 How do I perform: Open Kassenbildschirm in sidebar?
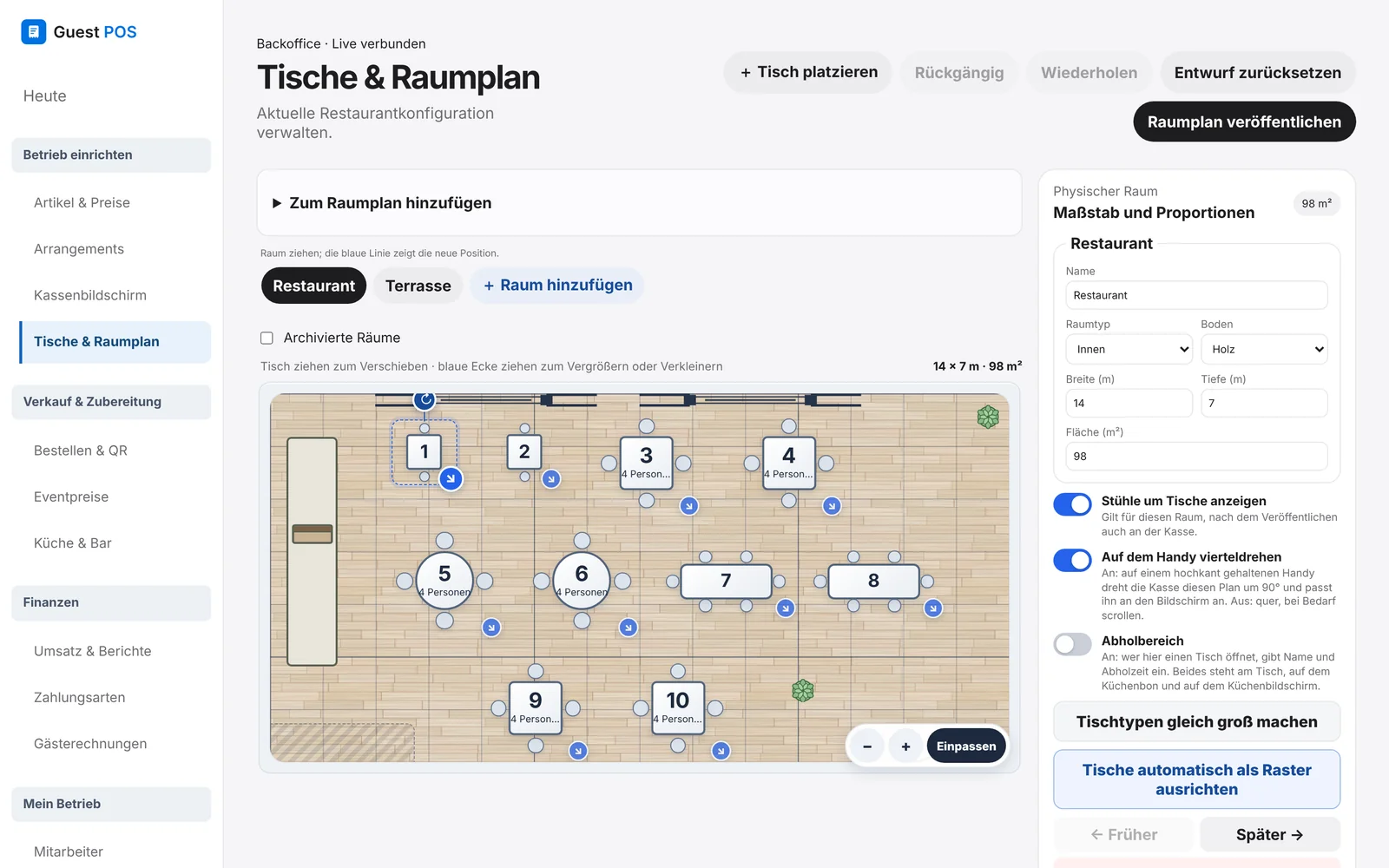pyautogui.click(x=90, y=295)
